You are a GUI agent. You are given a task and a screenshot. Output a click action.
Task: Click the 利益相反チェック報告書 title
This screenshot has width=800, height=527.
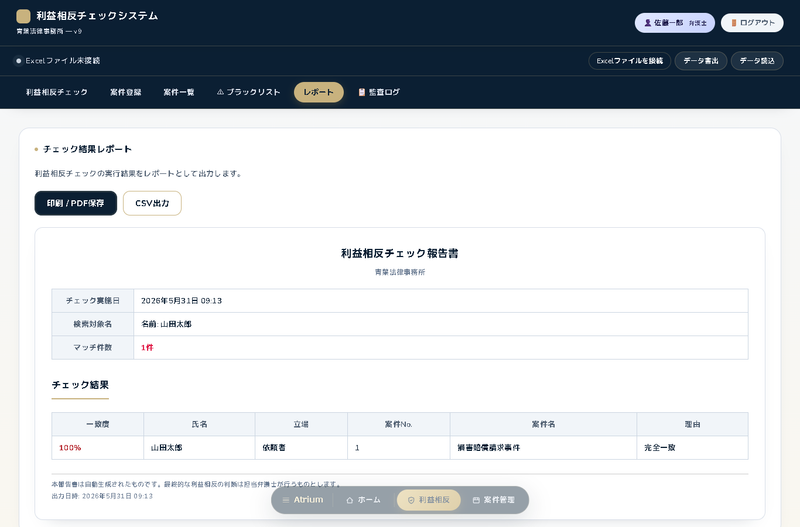point(399,254)
